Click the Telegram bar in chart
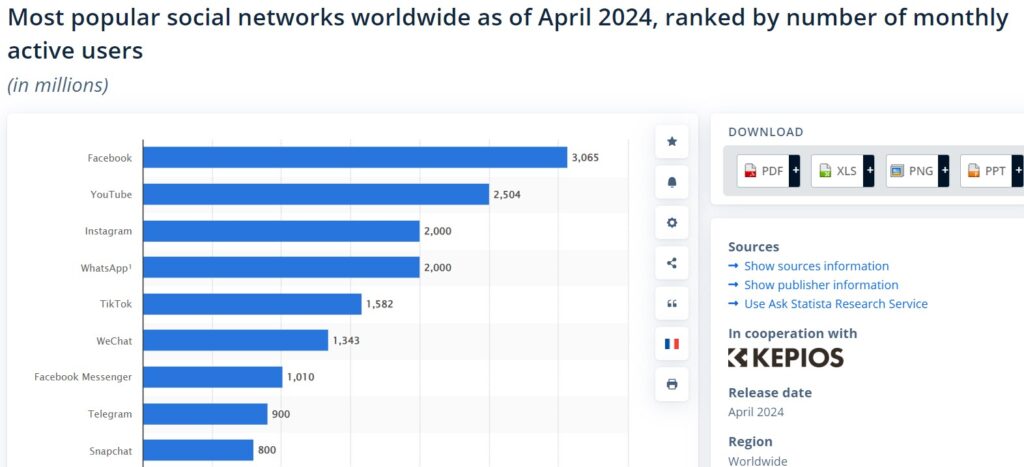This screenshot has width=1024, height=467. click(206, 414)
